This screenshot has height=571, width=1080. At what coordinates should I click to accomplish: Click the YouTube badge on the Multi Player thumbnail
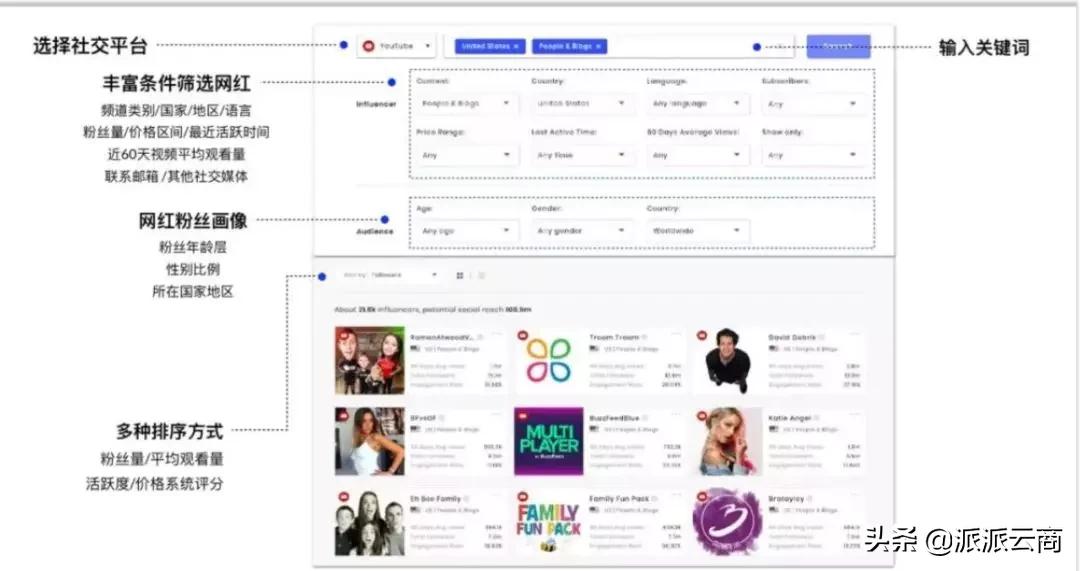[x=523, y=416]
